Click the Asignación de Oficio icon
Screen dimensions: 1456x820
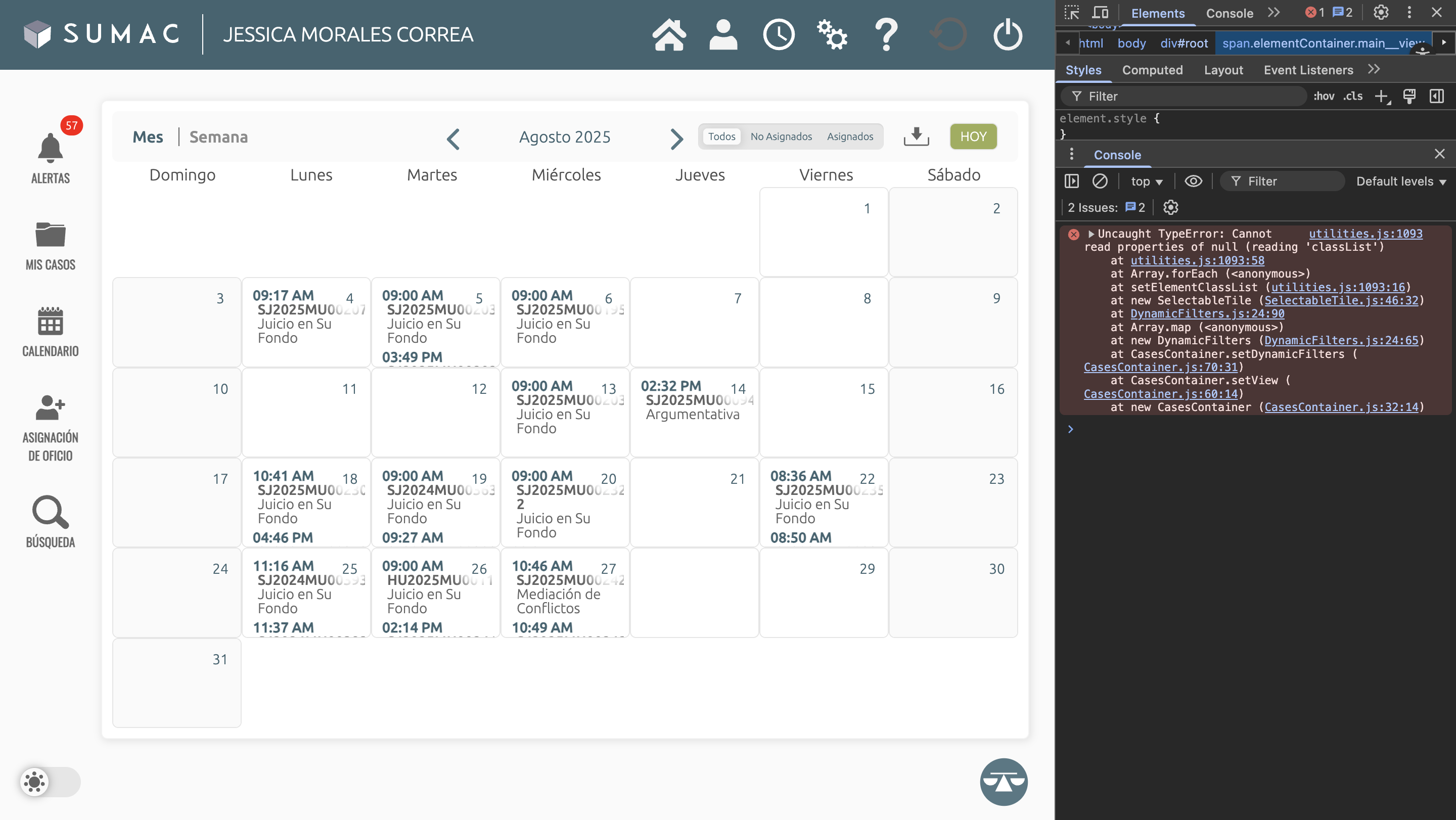pos(51,407)
